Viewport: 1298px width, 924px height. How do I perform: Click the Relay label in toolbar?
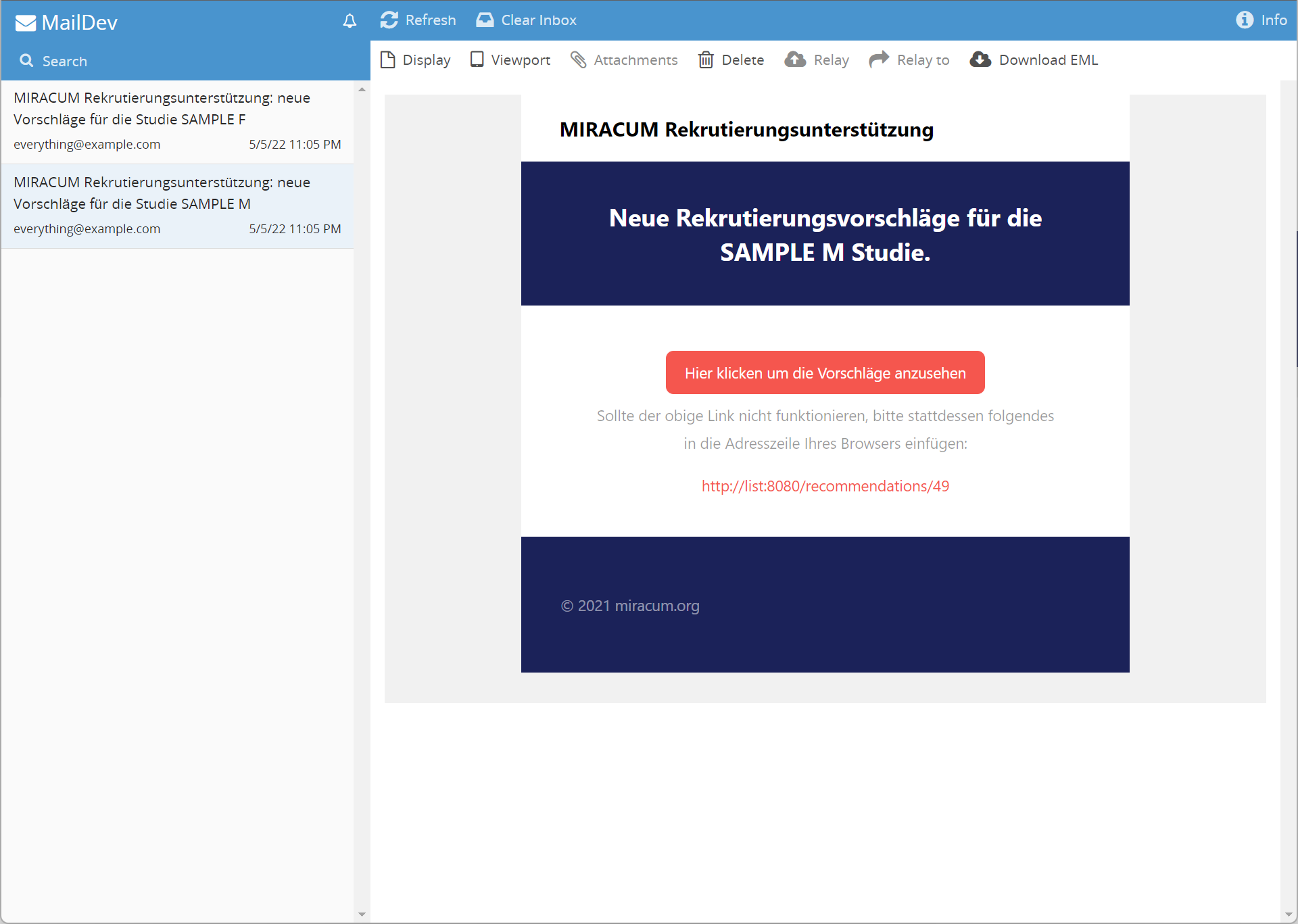click(831, 59)
